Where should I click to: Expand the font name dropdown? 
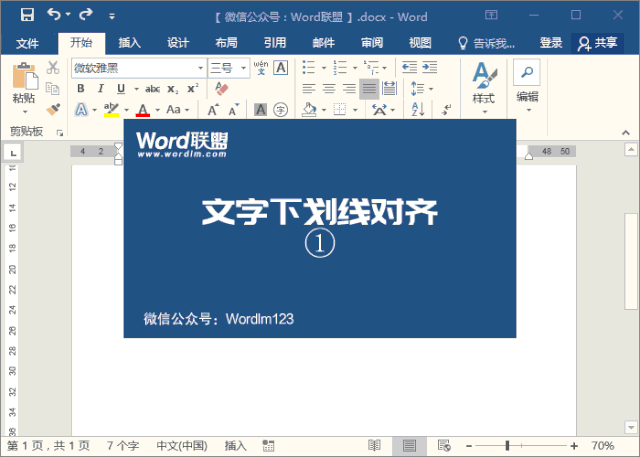(x=200, y=68)
